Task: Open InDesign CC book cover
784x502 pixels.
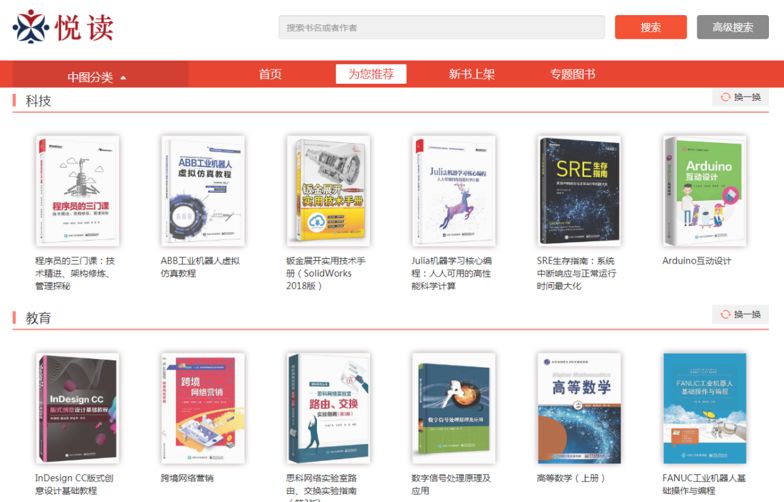Action: coord(78,408)
